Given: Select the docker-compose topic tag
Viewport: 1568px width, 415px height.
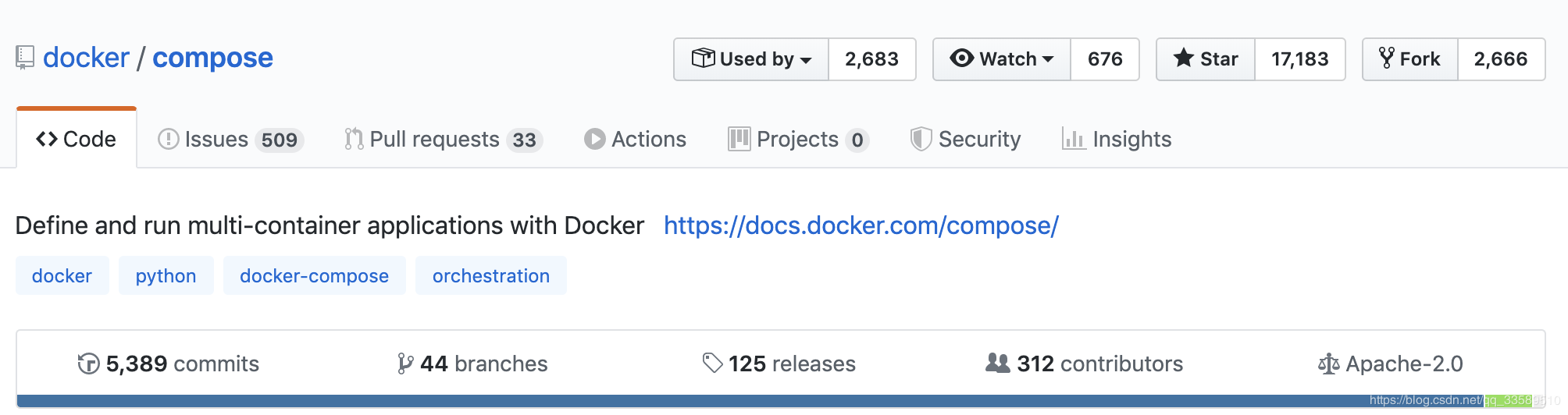Looking at the screenshot, I should pos(314,276).
